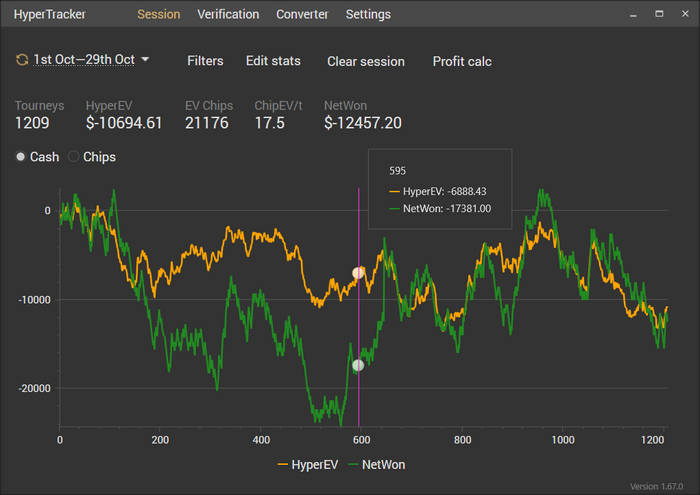Open the Filters panel
This screenshot has width=700, height=495.
tap(205, 61)
